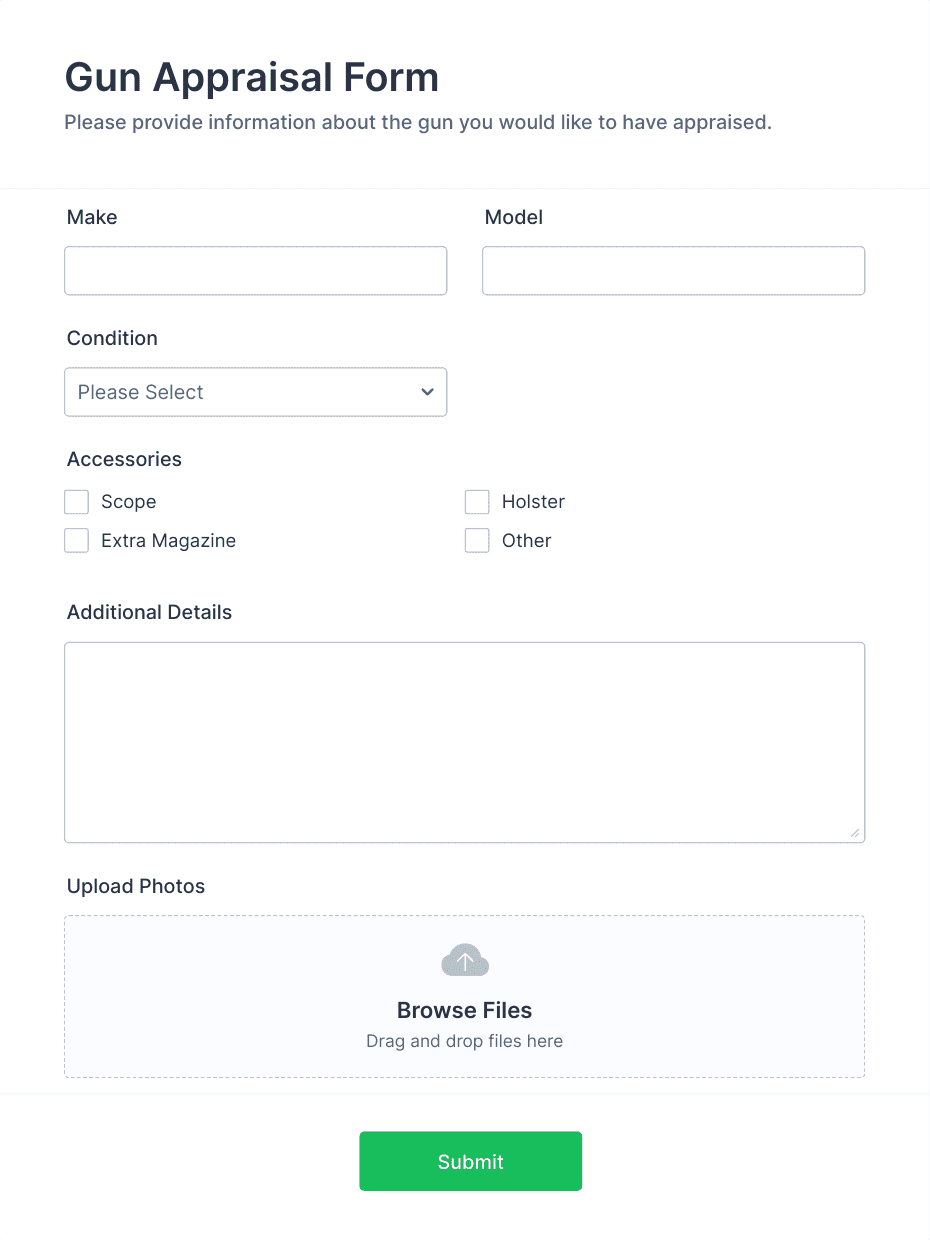Click the Browse Files link
Viewport: 930px width, 1240px height.
point(464,1010)
